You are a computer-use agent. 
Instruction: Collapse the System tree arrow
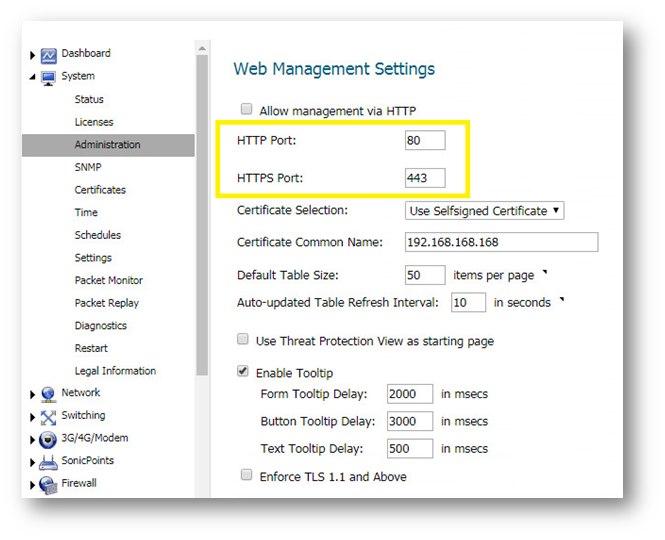tap(32, 77)
